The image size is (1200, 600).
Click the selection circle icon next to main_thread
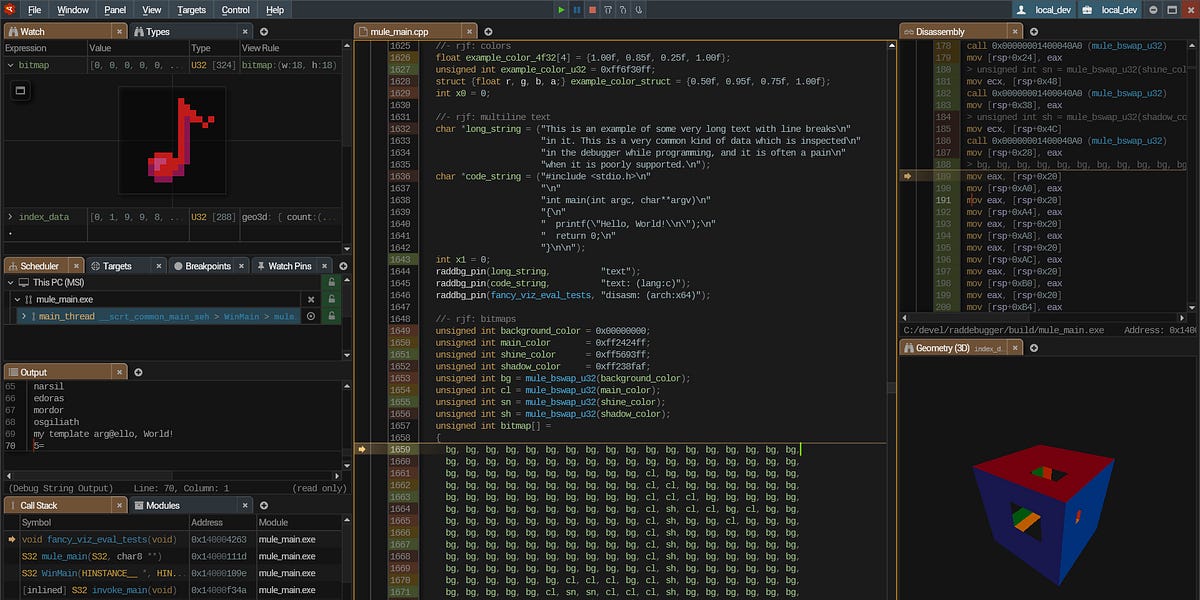311,315
